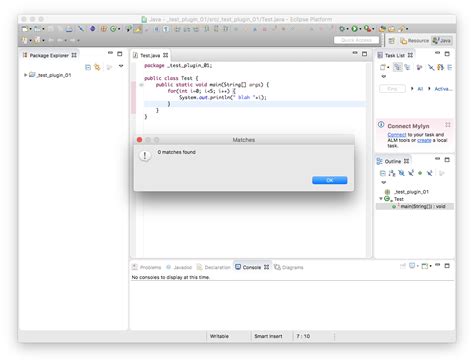Minimize the Console view

coord(438,265)
